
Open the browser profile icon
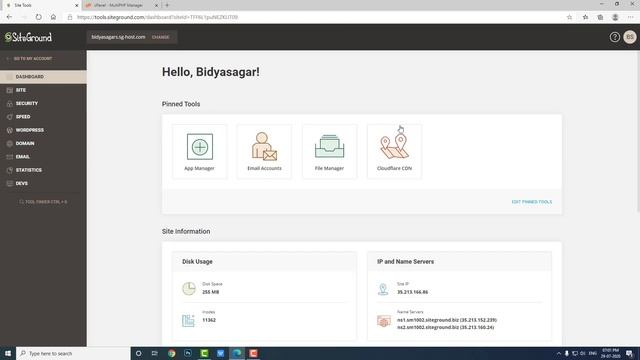coord(615,17)
